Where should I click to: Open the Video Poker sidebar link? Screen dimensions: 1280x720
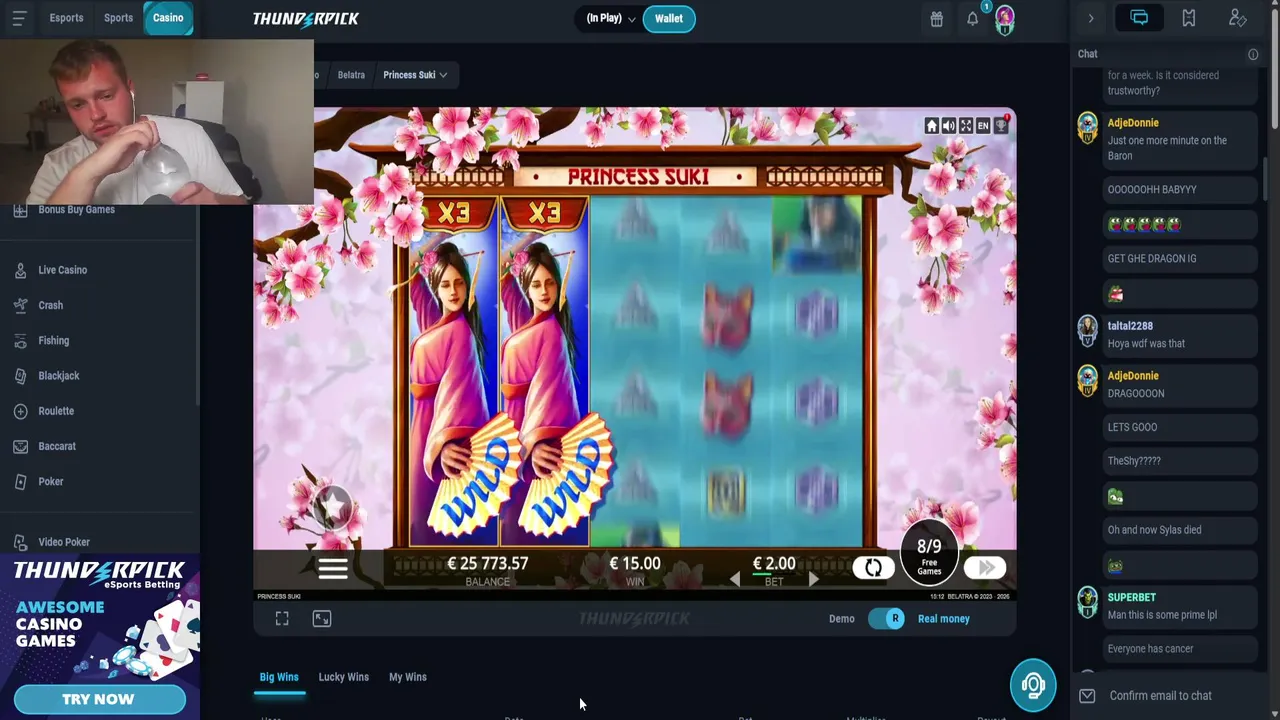pyautogui.click(x=64, y=542)
